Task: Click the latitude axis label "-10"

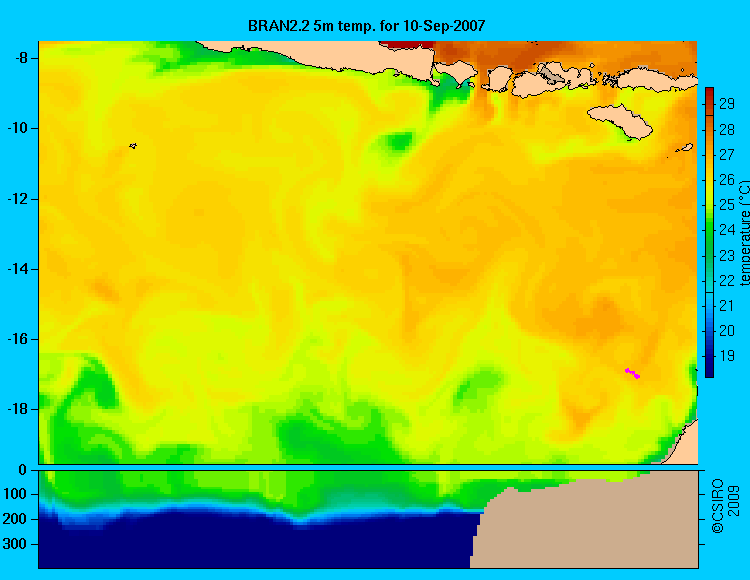Action: coord(17,128)
